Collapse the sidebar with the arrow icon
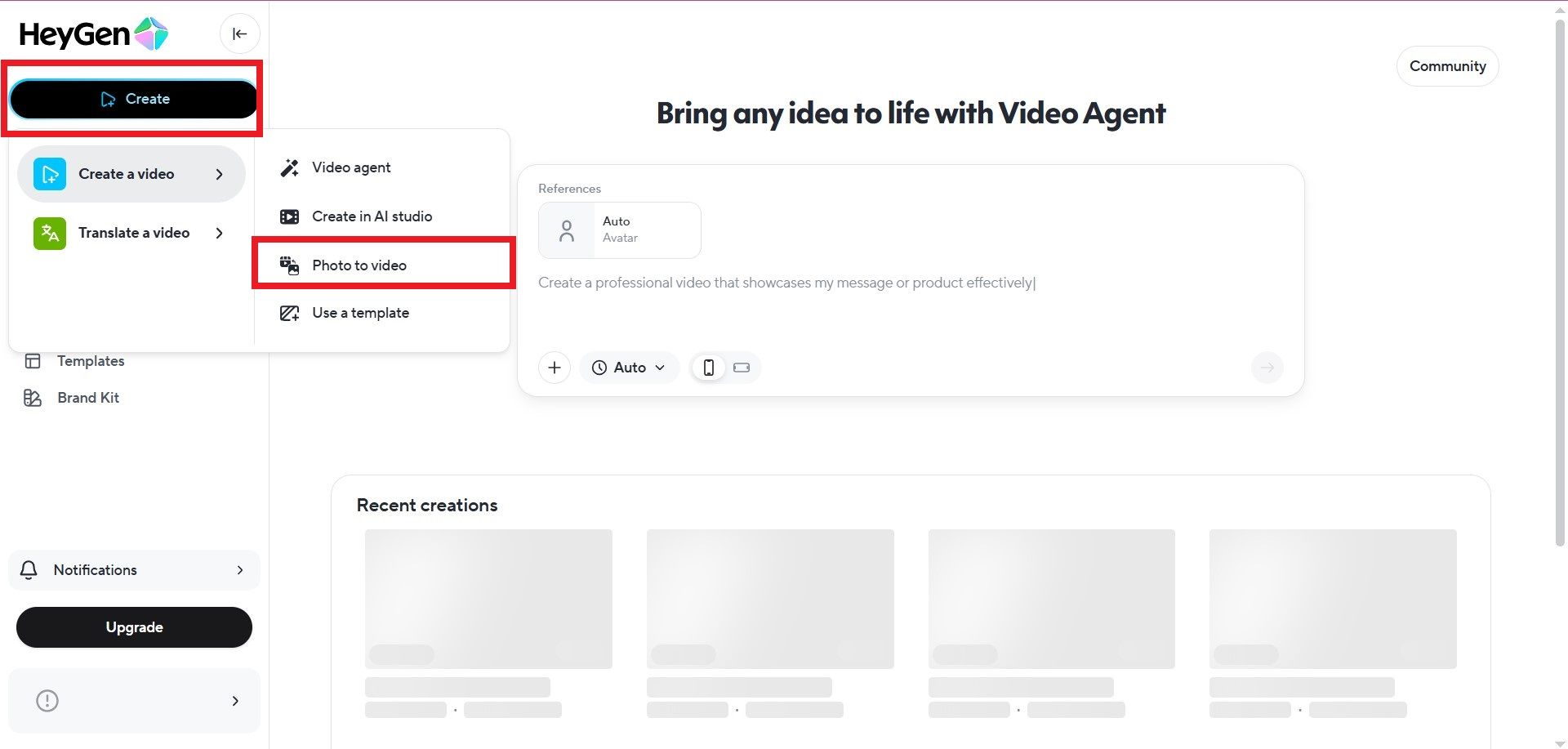Viewport: 1568px width, 749px height. pos(239,33)
